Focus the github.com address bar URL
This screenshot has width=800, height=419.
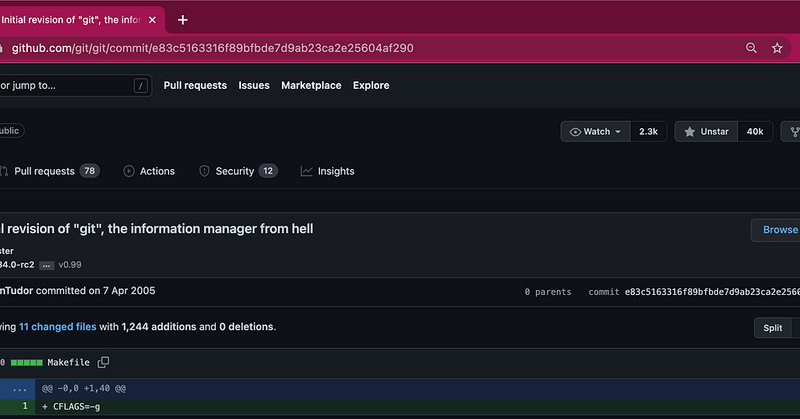pyautogui.click(x=212, y=48)
